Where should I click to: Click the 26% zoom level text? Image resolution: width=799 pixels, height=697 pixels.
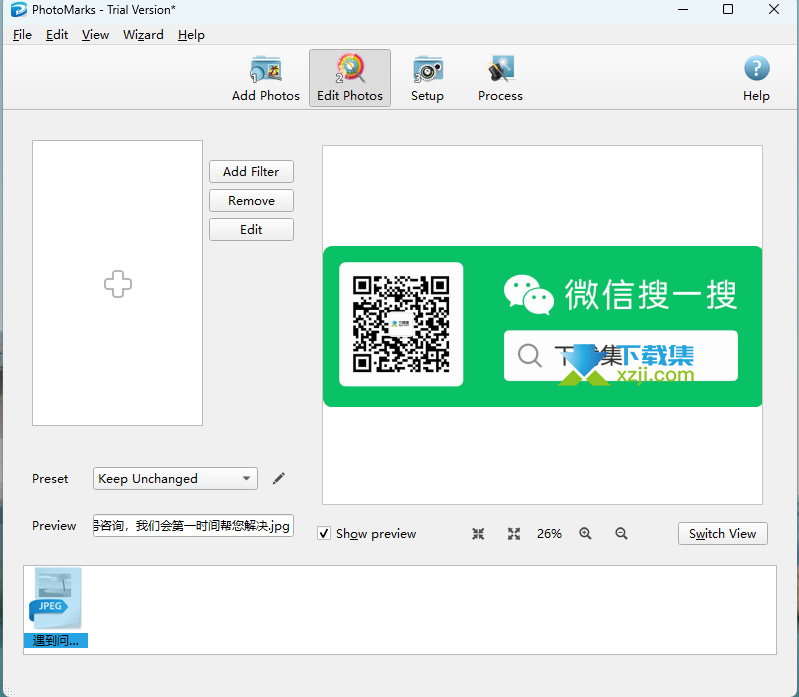point(549,533)
